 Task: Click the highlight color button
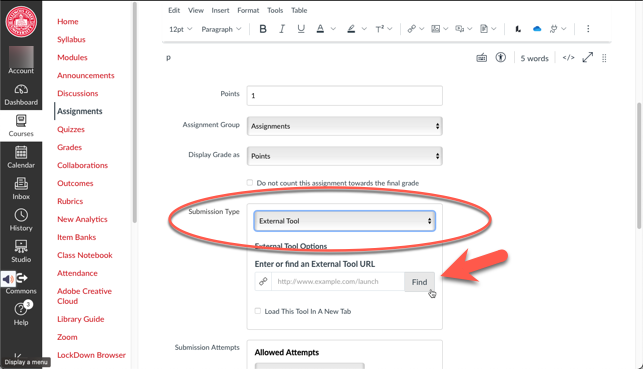click(351, 29)
